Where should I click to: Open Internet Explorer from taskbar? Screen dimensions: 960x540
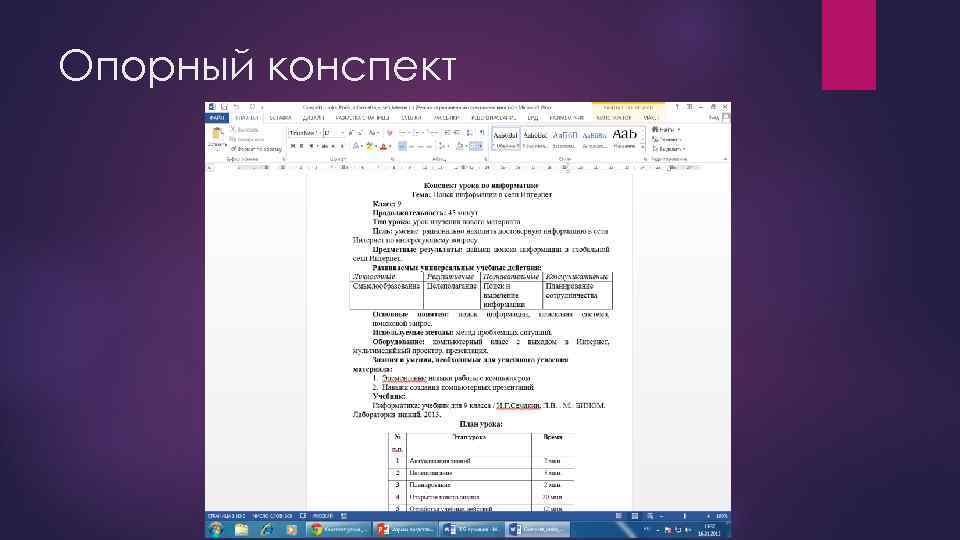tap(266, 530)
